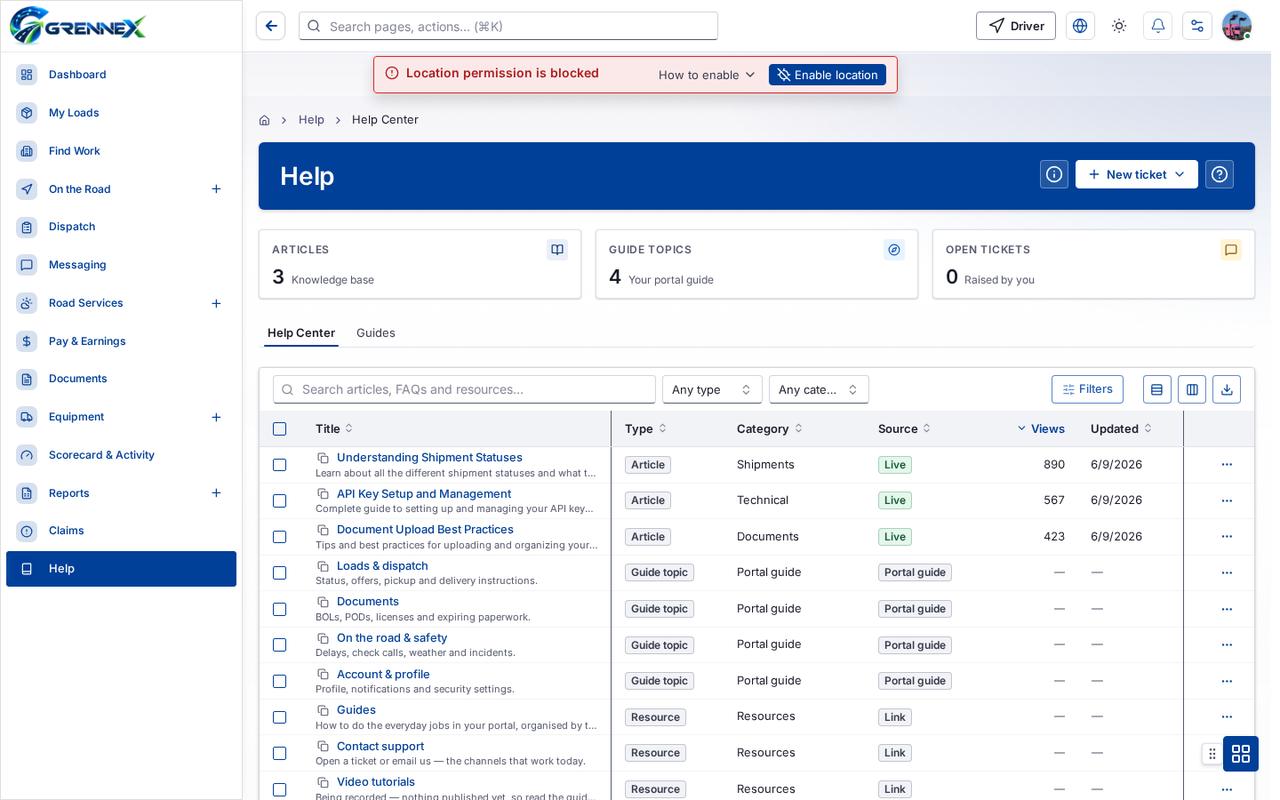Open the user avatar menu
Viewport: 1280px width, 800px height.
click(1237, 26)
